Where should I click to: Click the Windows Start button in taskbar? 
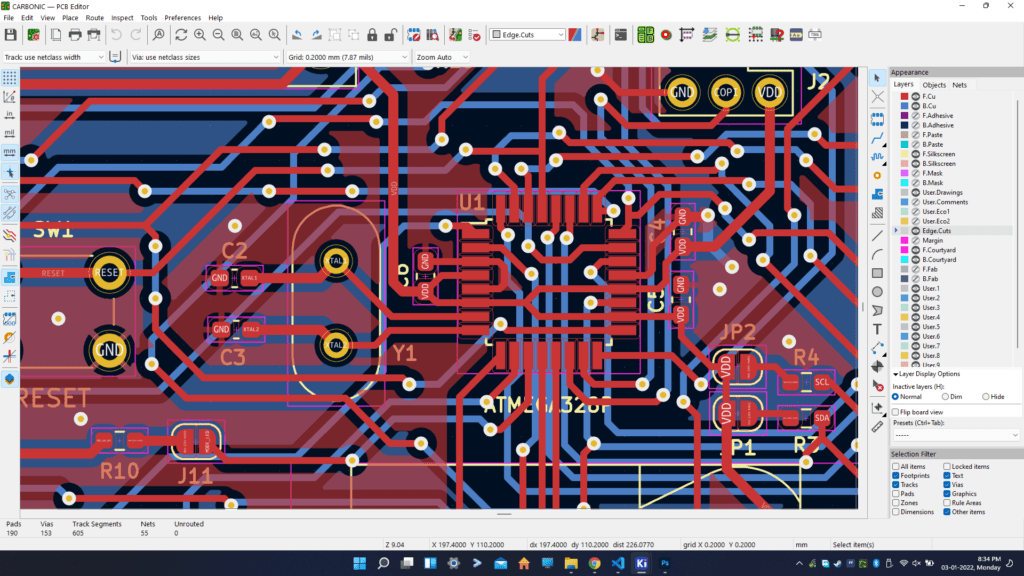(359, 563)
